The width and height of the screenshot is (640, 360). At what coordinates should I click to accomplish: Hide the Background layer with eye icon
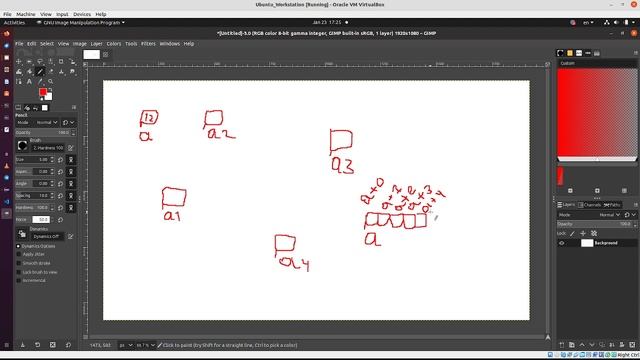click(x=562, y=243)
